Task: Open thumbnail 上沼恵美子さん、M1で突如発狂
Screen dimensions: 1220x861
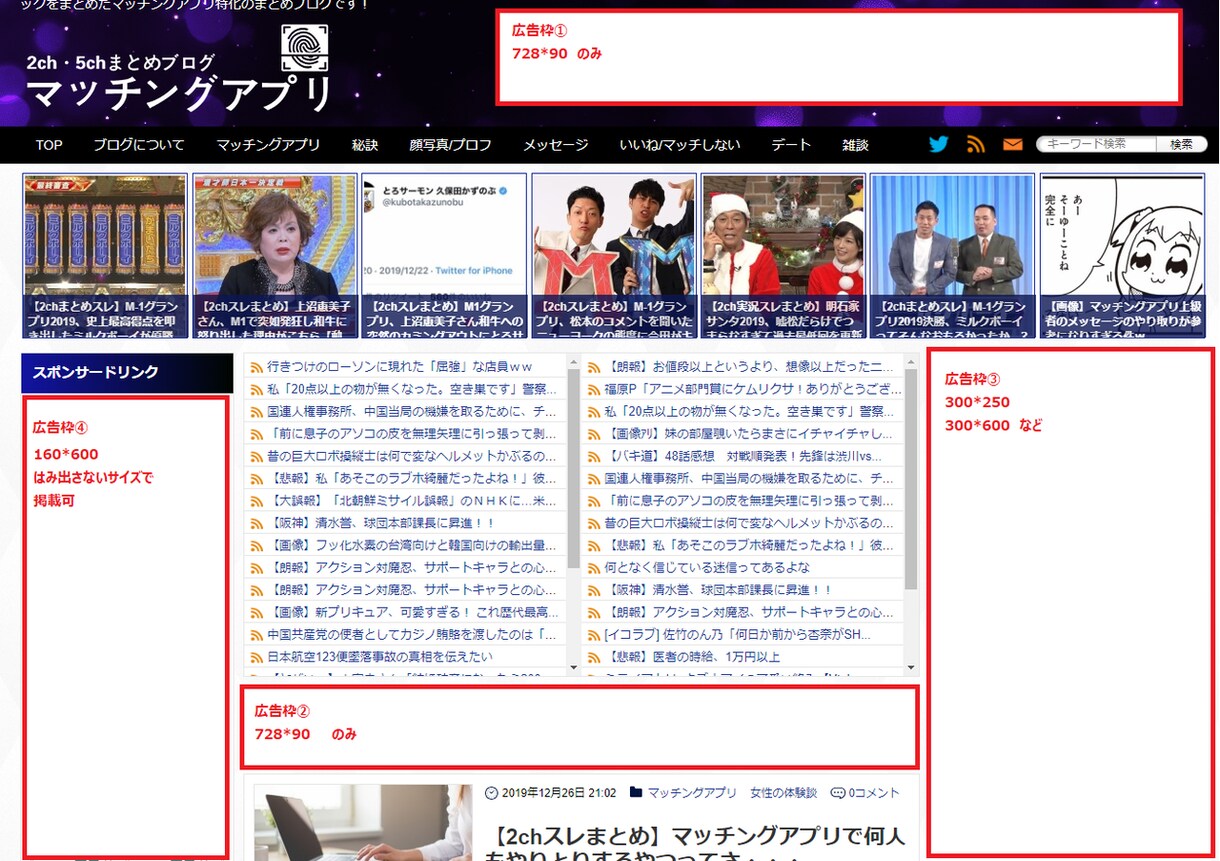Action: (x=275, y=256)
